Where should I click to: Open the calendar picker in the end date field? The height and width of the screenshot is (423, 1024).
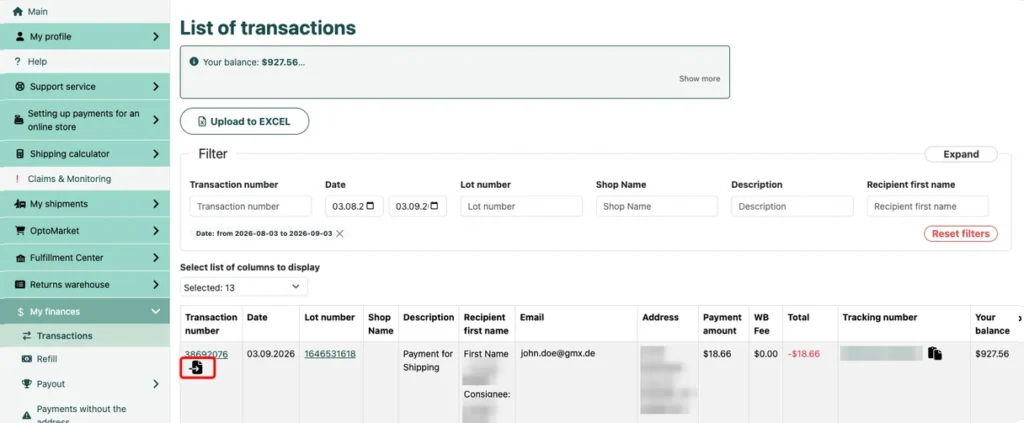point(434,206)
